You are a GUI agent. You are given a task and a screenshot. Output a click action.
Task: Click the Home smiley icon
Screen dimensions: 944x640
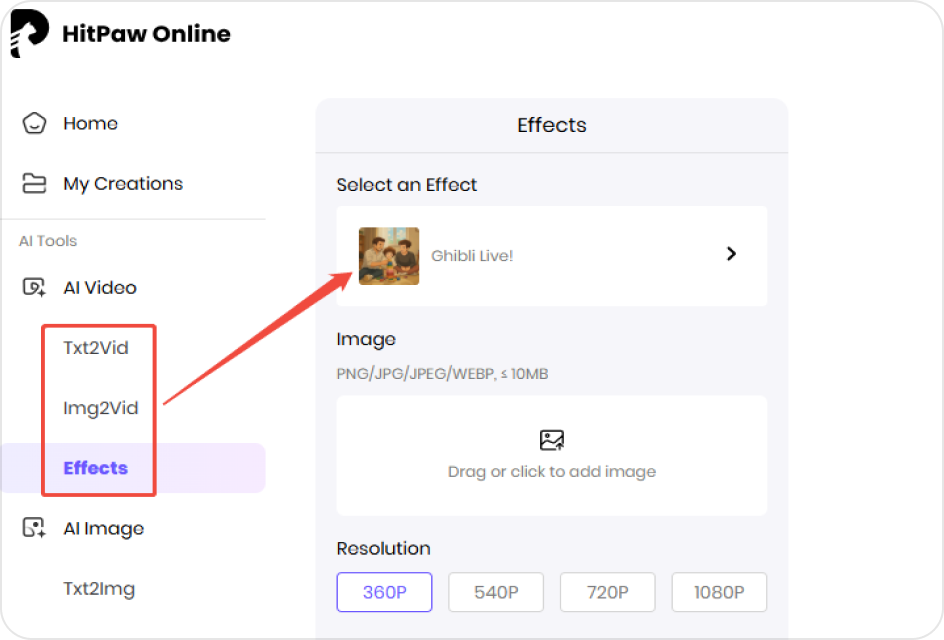coord(35,124)
